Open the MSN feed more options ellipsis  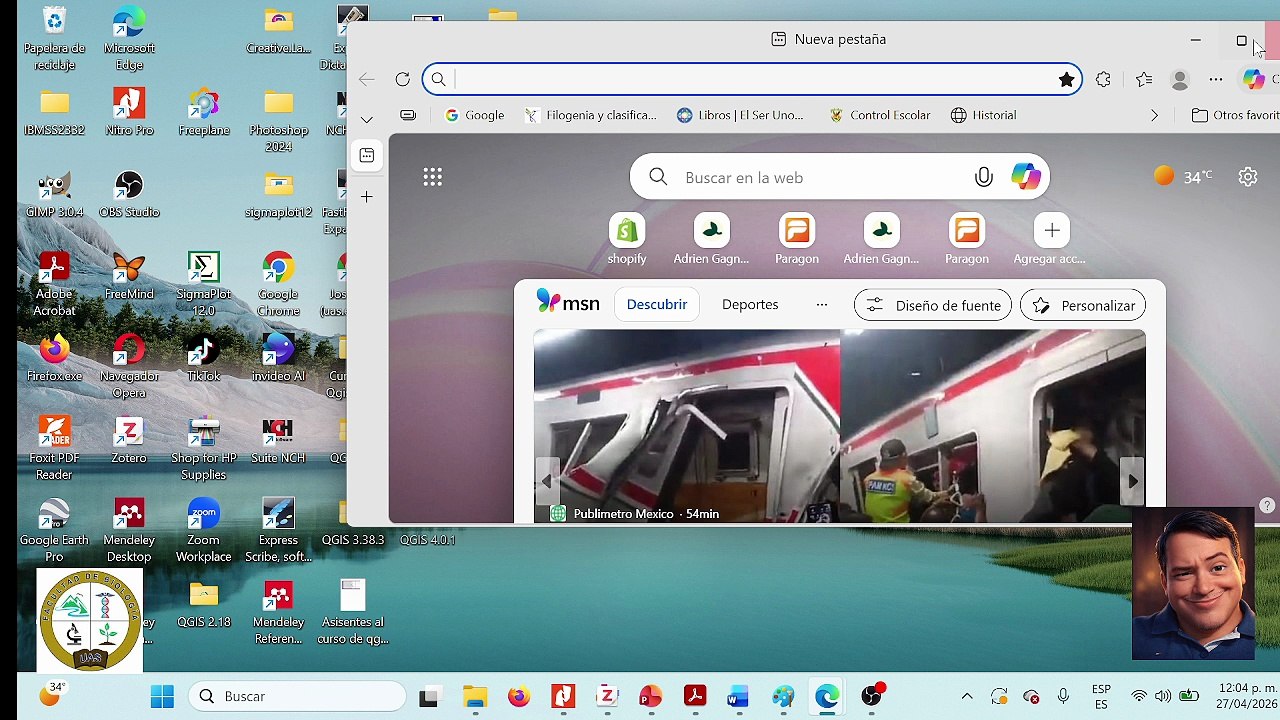pos(822,305)
